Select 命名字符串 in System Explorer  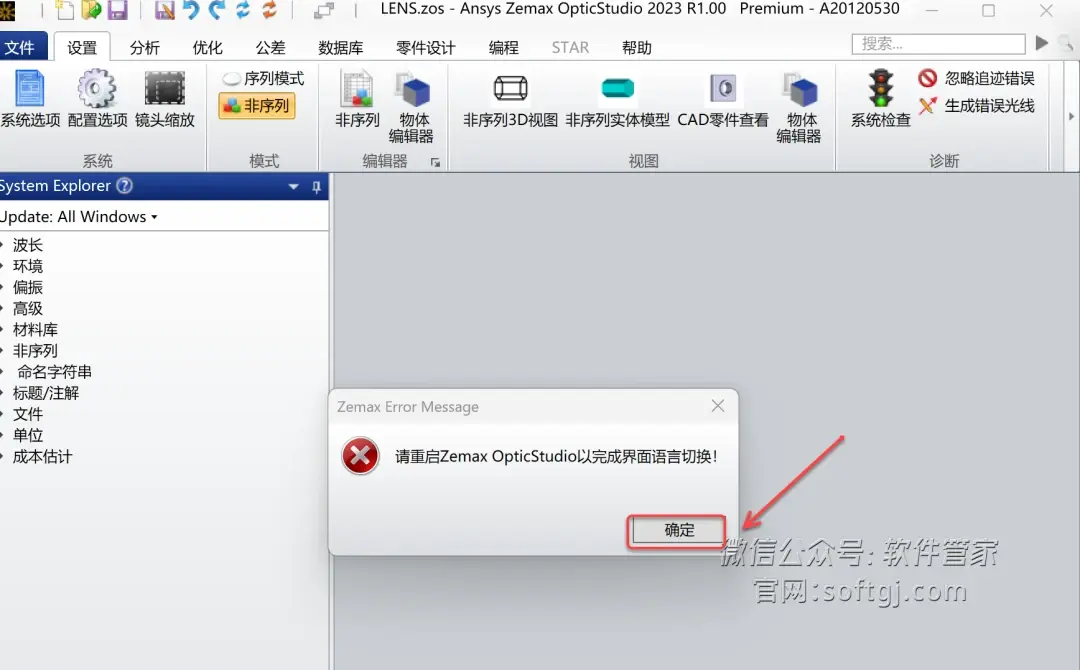54,372
